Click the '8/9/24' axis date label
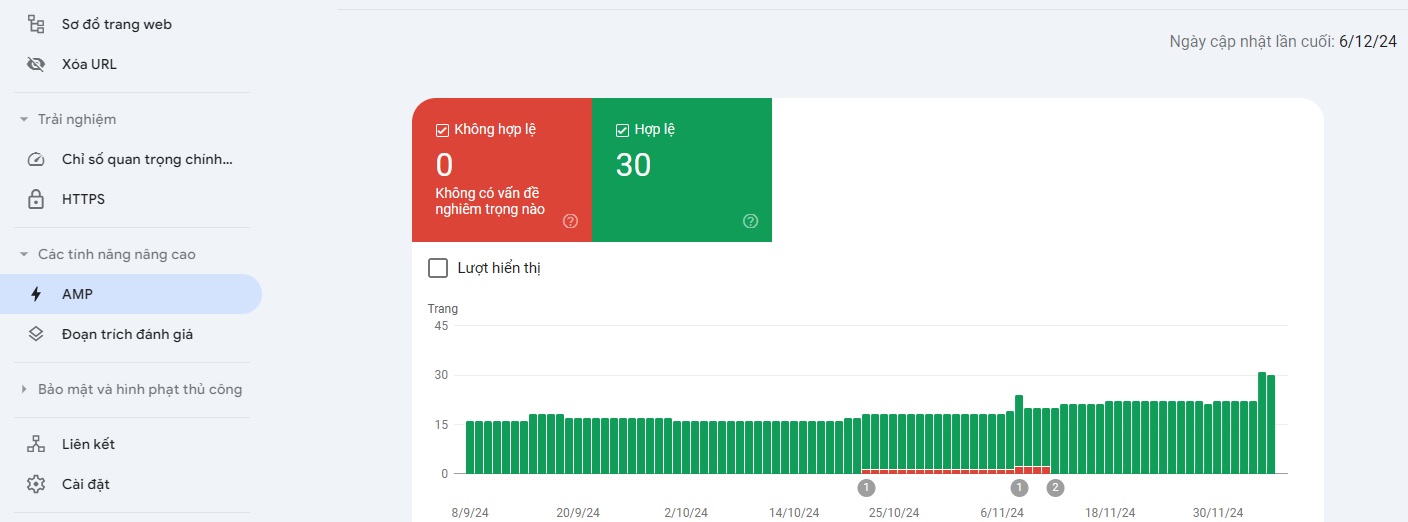 470,513
